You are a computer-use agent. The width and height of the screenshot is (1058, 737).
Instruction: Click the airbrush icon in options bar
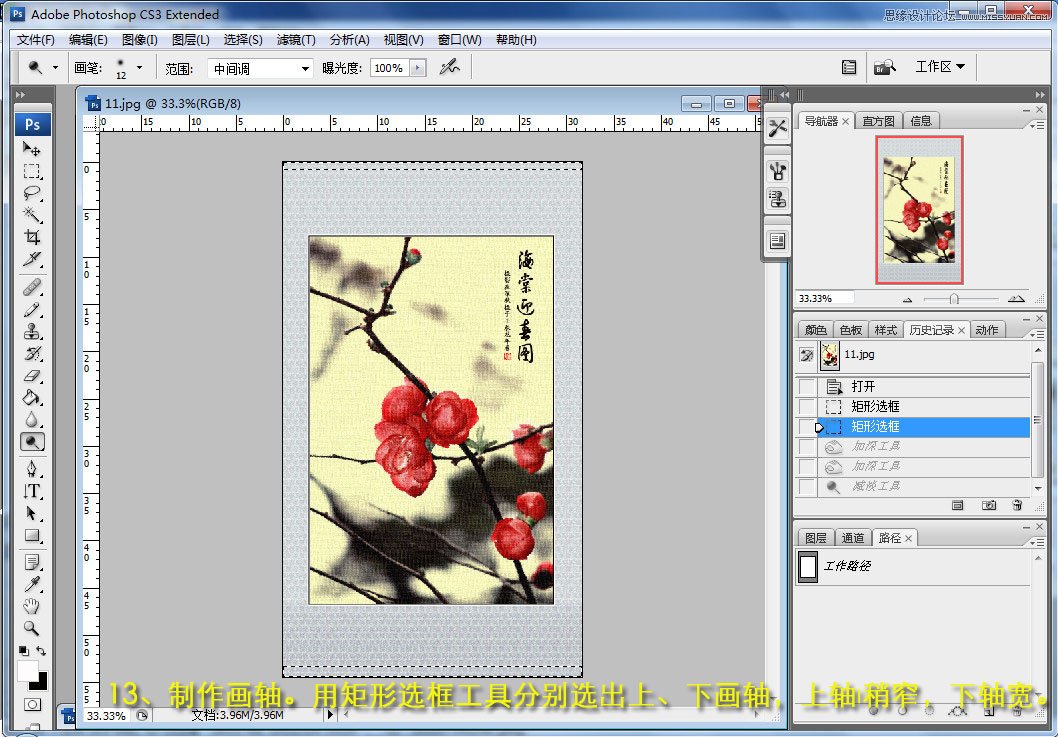click(x=450, y=68)
